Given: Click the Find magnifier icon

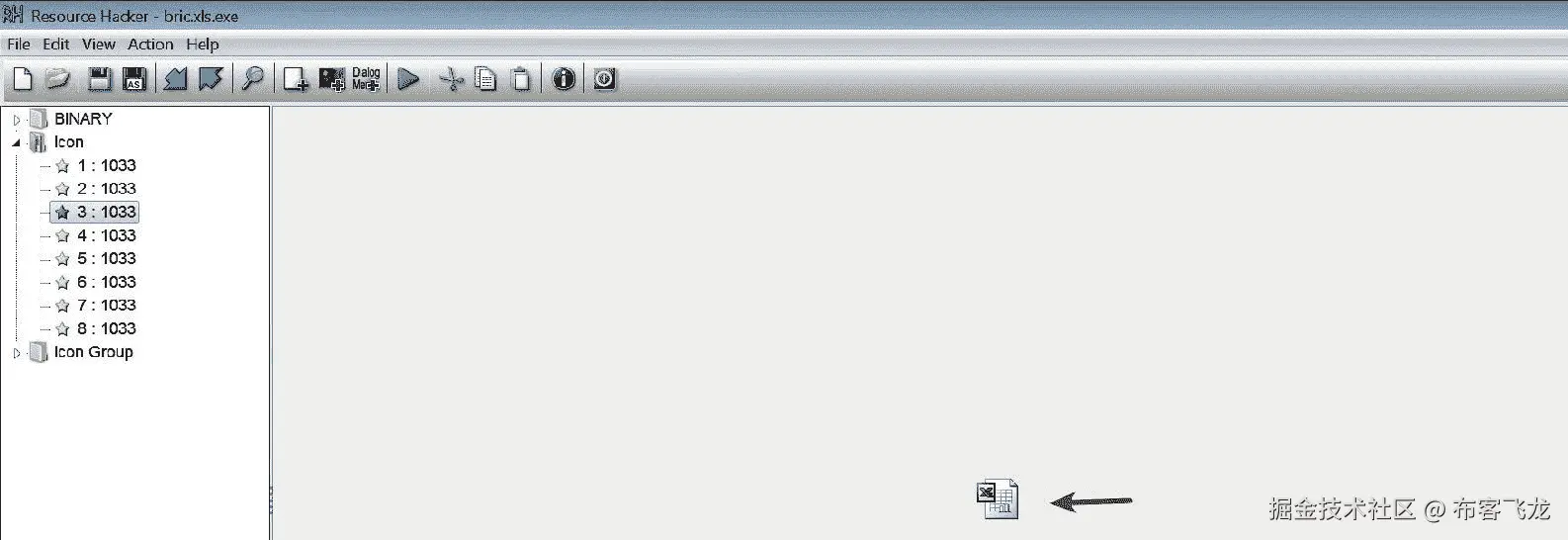Looking at the screenshot, I should pyautogui.click(x=253, y=79).
